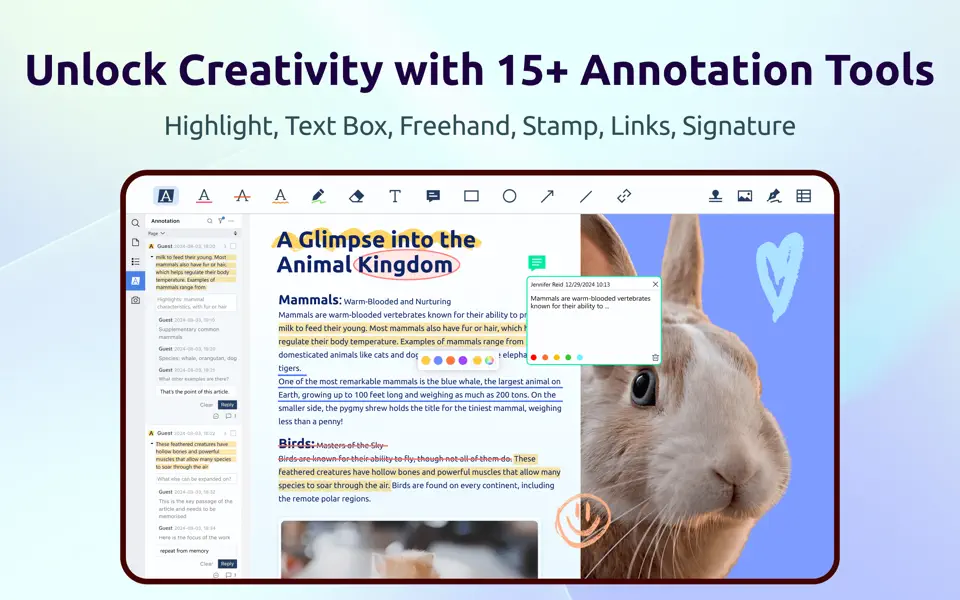Select comment 'Here is the focus of the work'
Screen dimensions: 960x600
click(x=195, y=538)
